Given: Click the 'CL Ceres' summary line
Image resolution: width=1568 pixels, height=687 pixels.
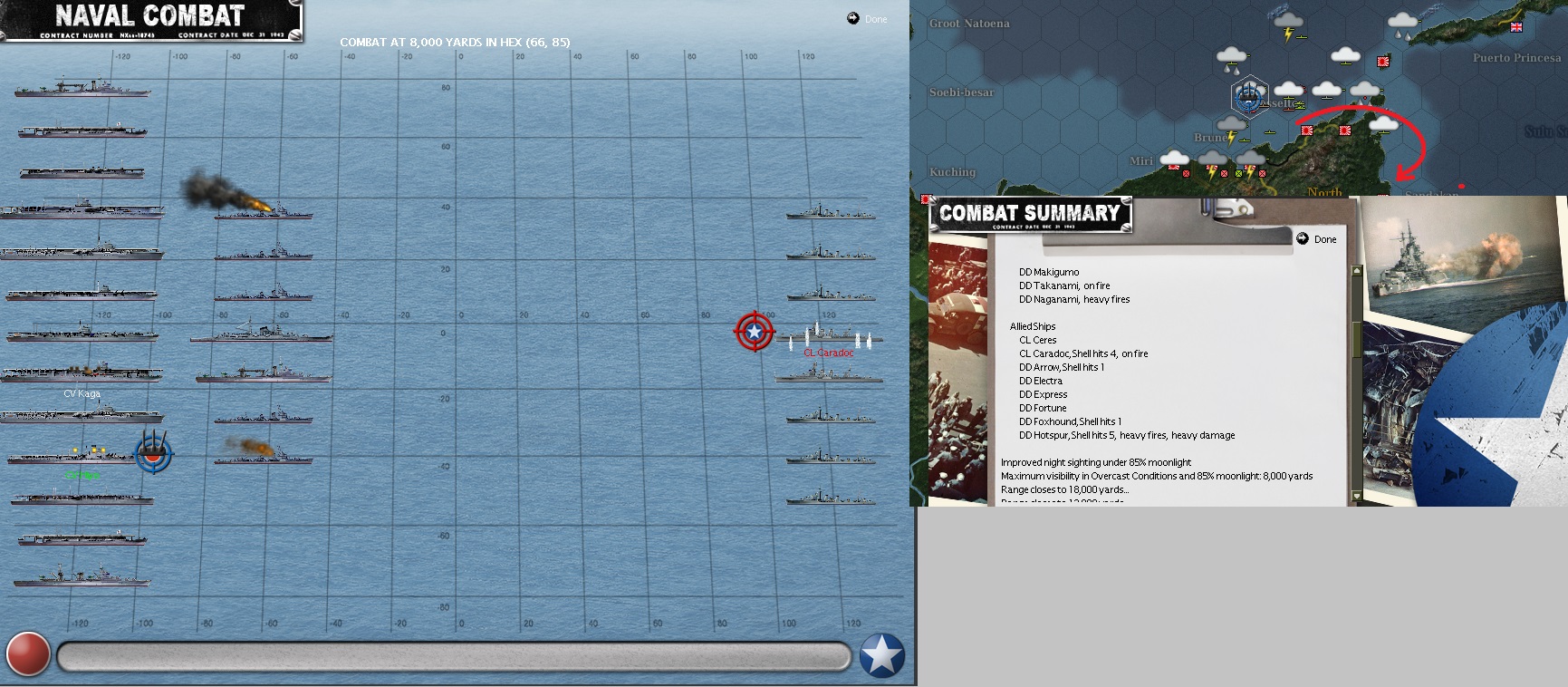Looking at the screenshot, I should pyautogui.click(x=1038, y=340).
